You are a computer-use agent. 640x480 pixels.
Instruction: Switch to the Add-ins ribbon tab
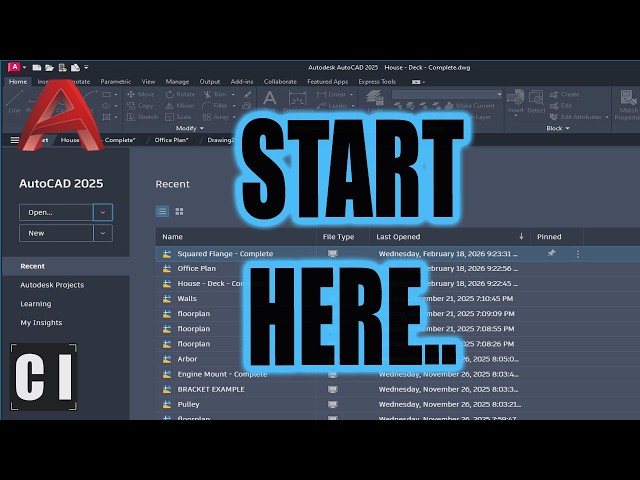(242, 82)
